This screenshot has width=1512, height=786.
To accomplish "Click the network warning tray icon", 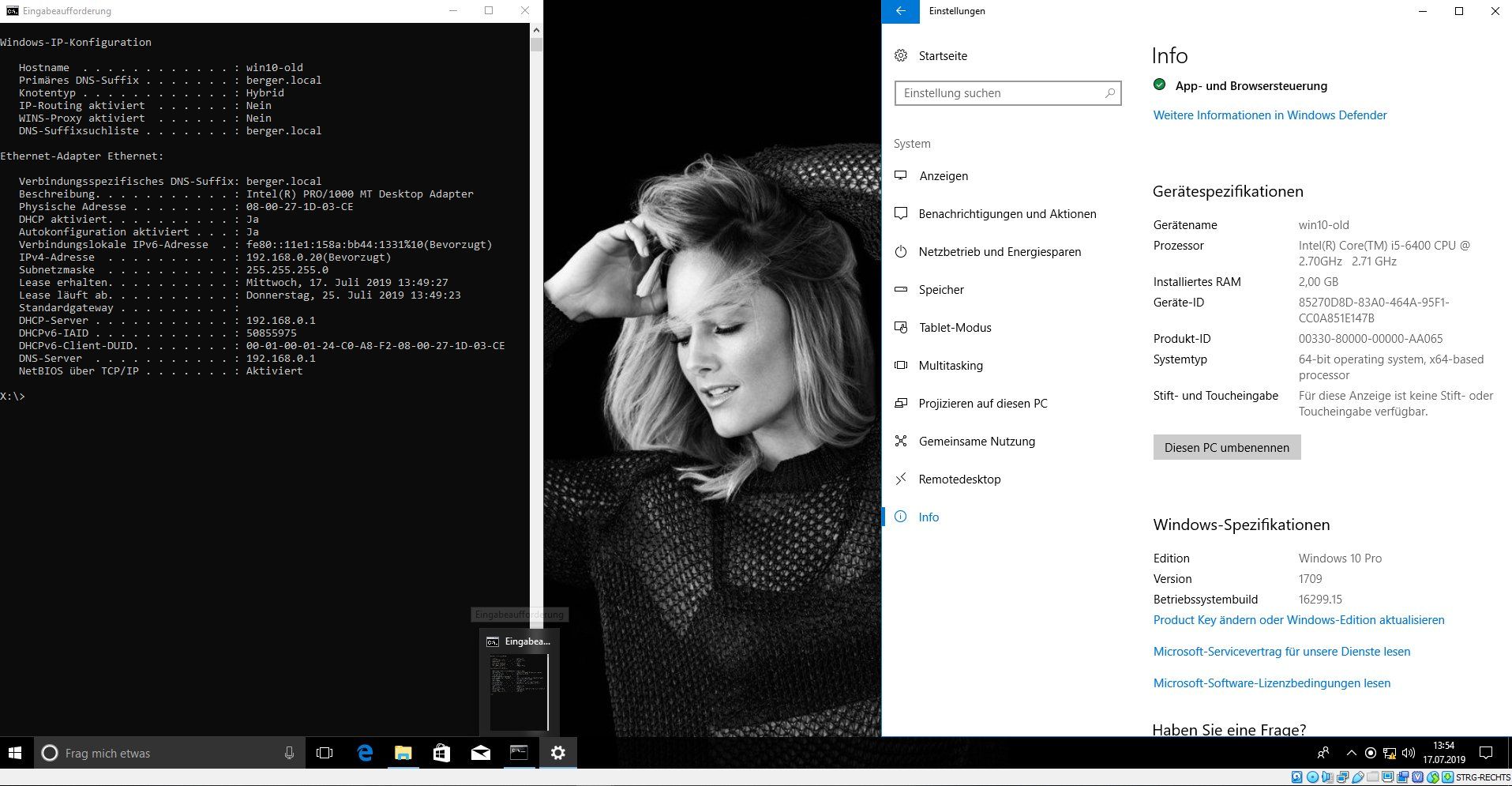I will click(x=1390, y=753).
